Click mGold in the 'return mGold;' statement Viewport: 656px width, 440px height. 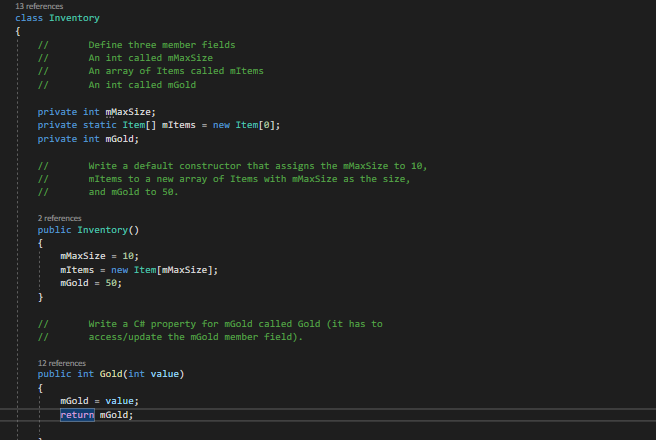coord(113,415)
